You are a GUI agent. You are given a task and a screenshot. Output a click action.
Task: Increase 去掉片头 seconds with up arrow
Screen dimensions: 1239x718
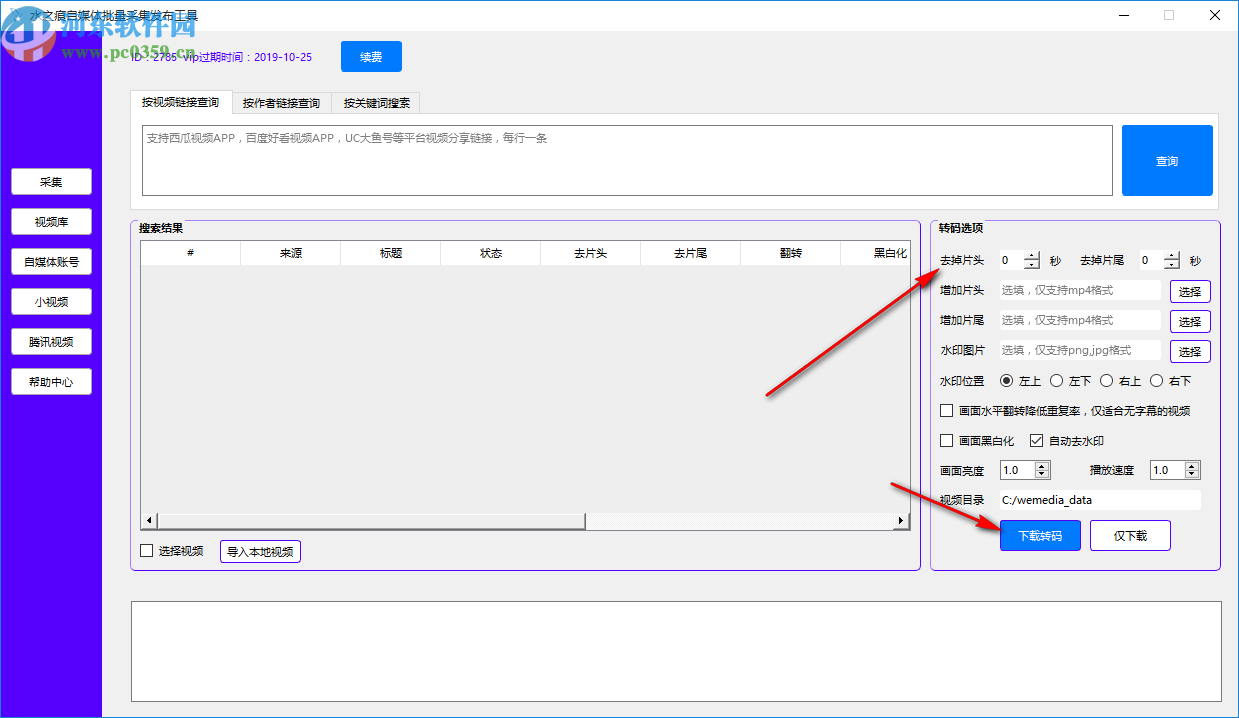coord(1031,256)
